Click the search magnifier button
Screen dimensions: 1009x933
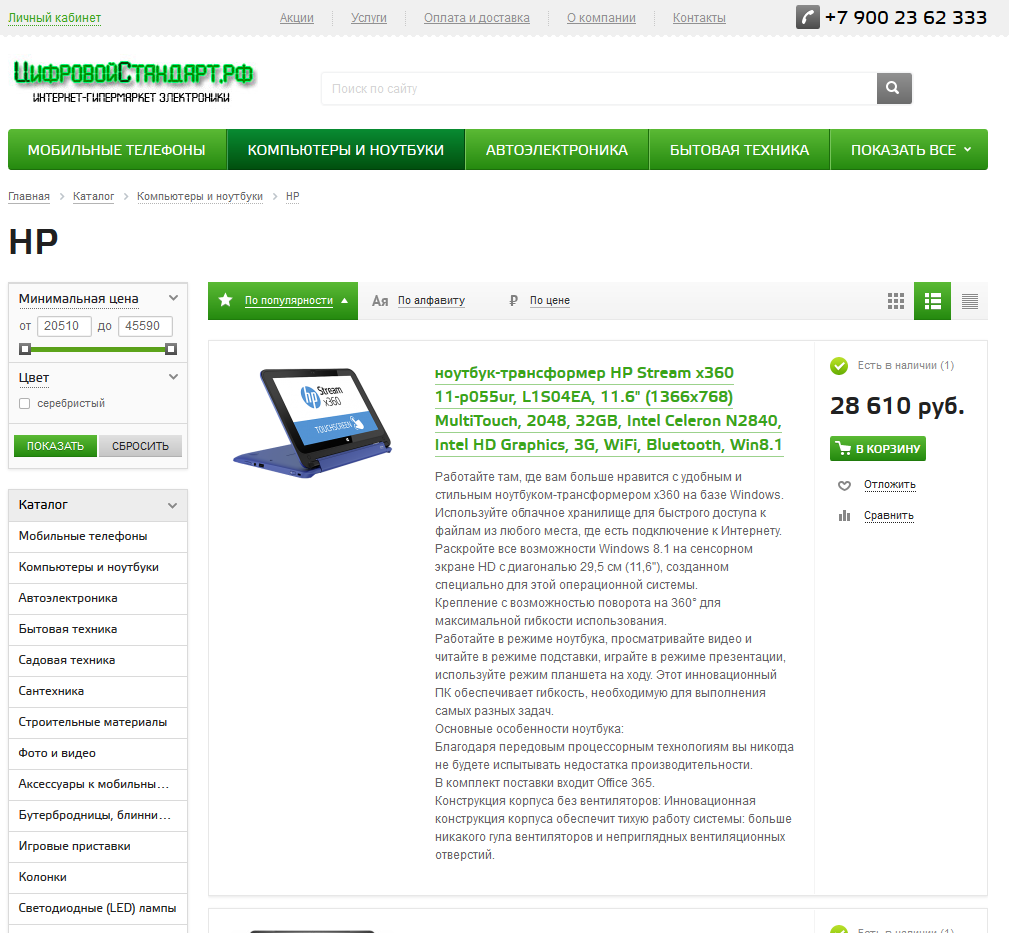(x=894, y=88)
